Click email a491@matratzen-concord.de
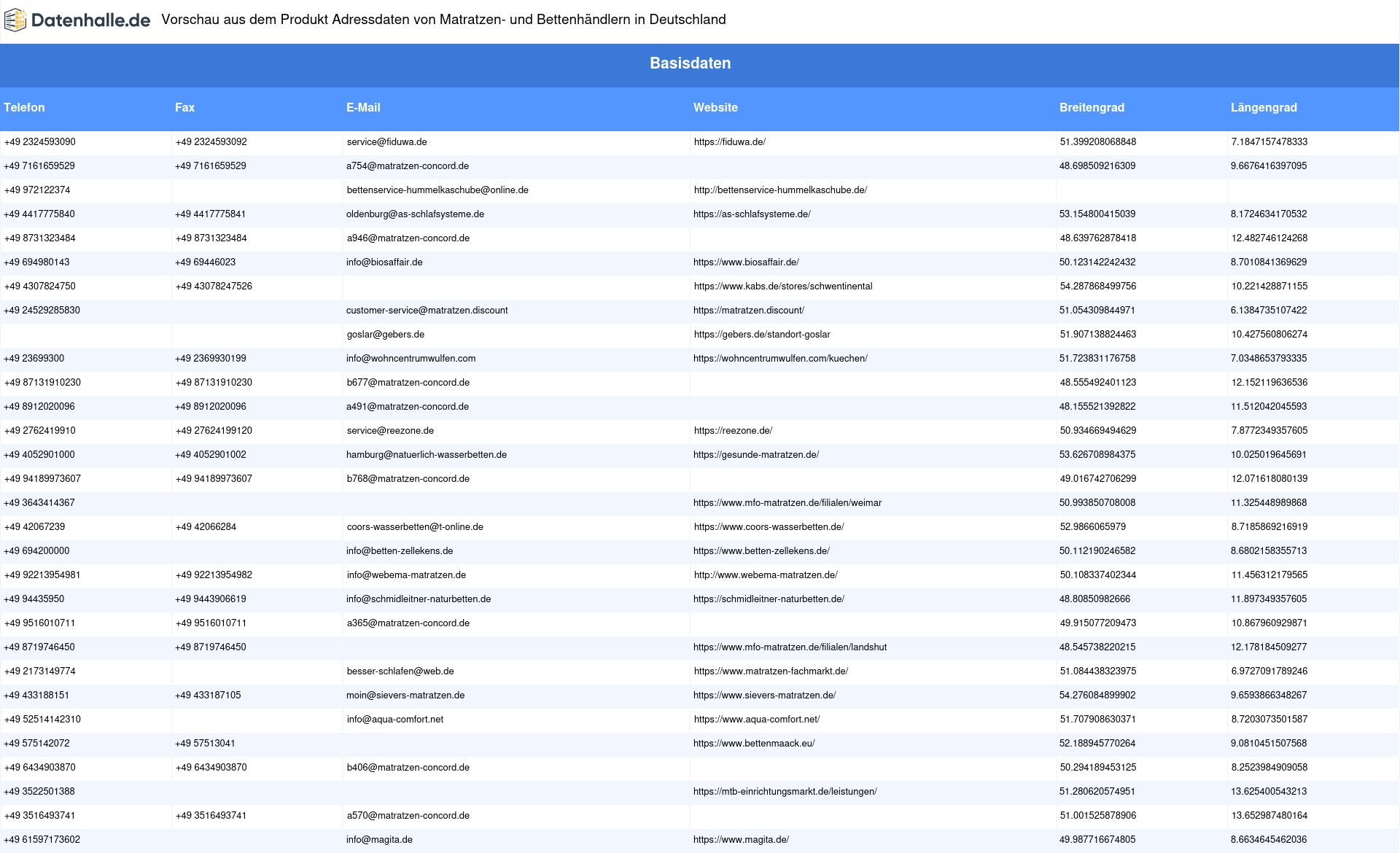This screenshot has width=1400, height=853. [408, 407]
